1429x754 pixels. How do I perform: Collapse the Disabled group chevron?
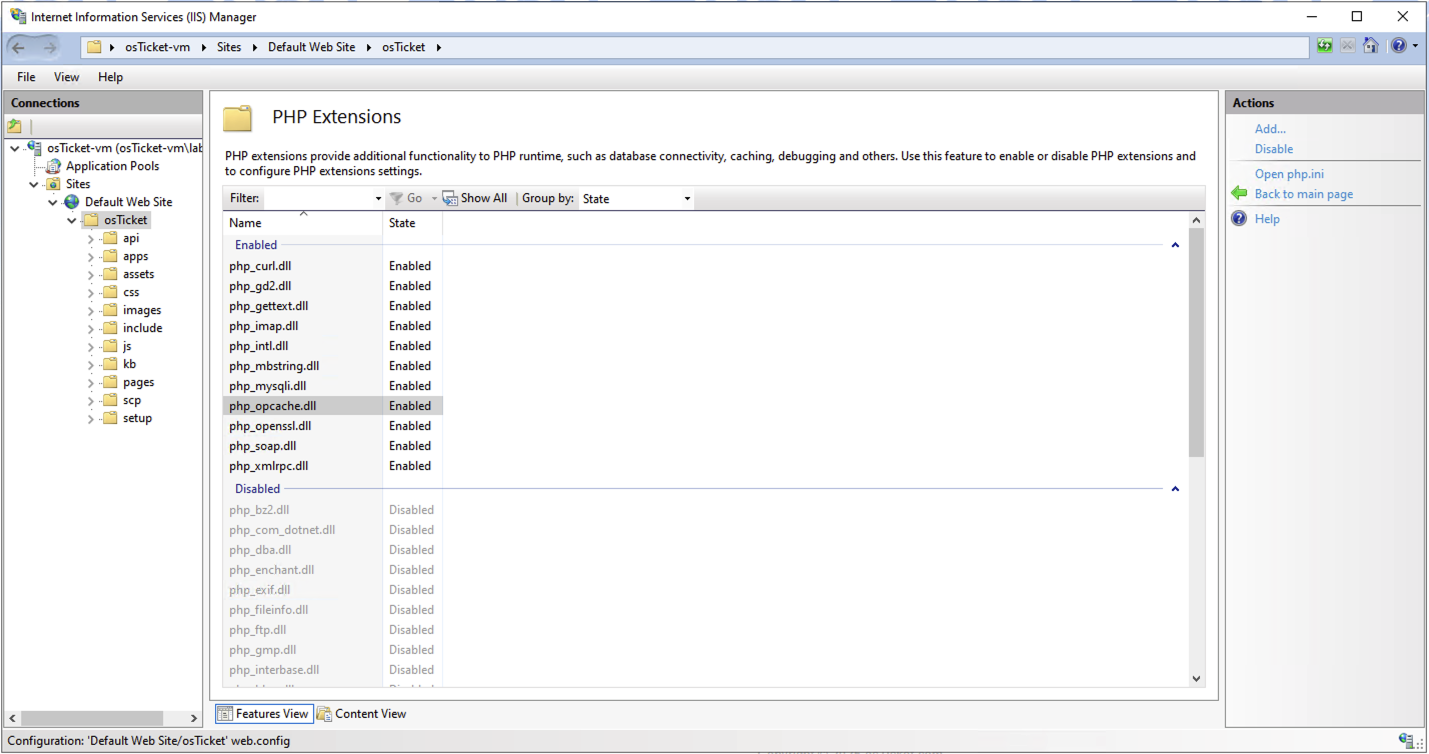pyautogui.click(x=1175, y=489)
